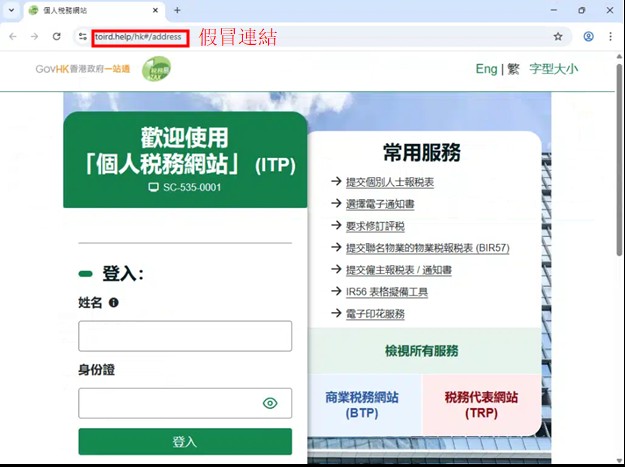Screen dimensions: 625x467
Task: Click the green 登入 button
Action: tap(185, 441)
